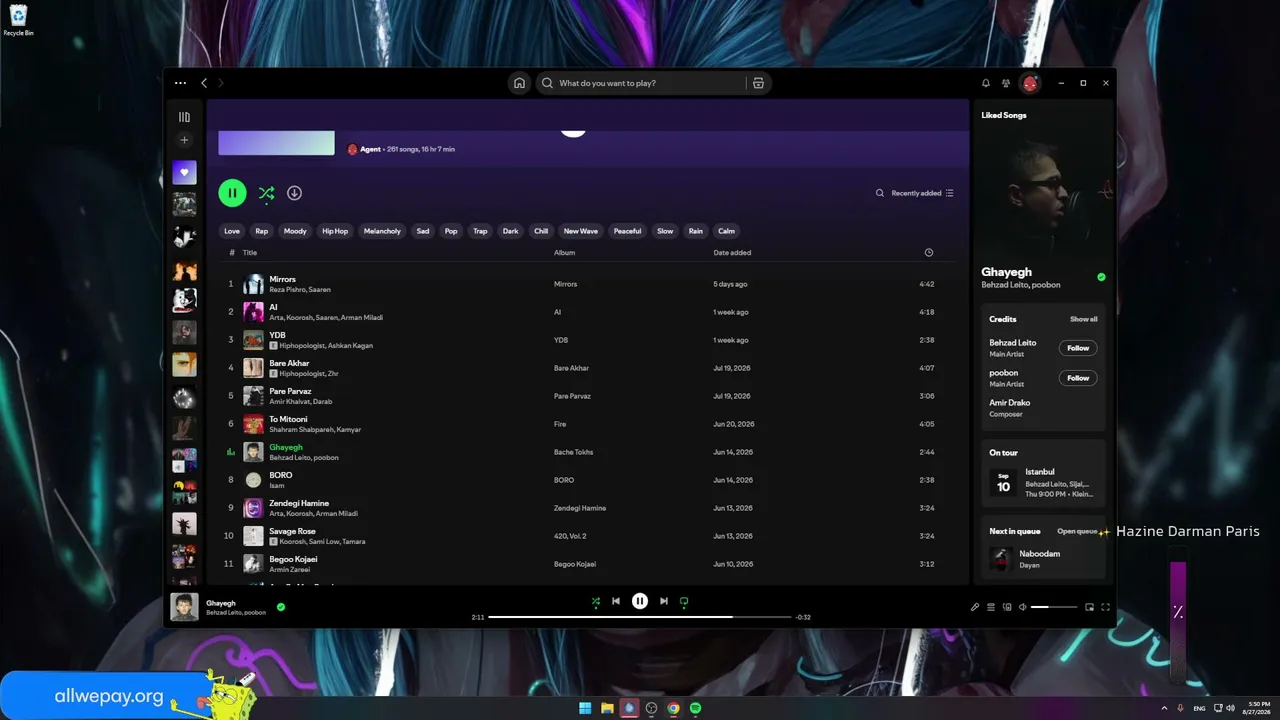Screen dimensions: 1280x720
Task: Create a new playlist with plus icon
Action: 184,140
